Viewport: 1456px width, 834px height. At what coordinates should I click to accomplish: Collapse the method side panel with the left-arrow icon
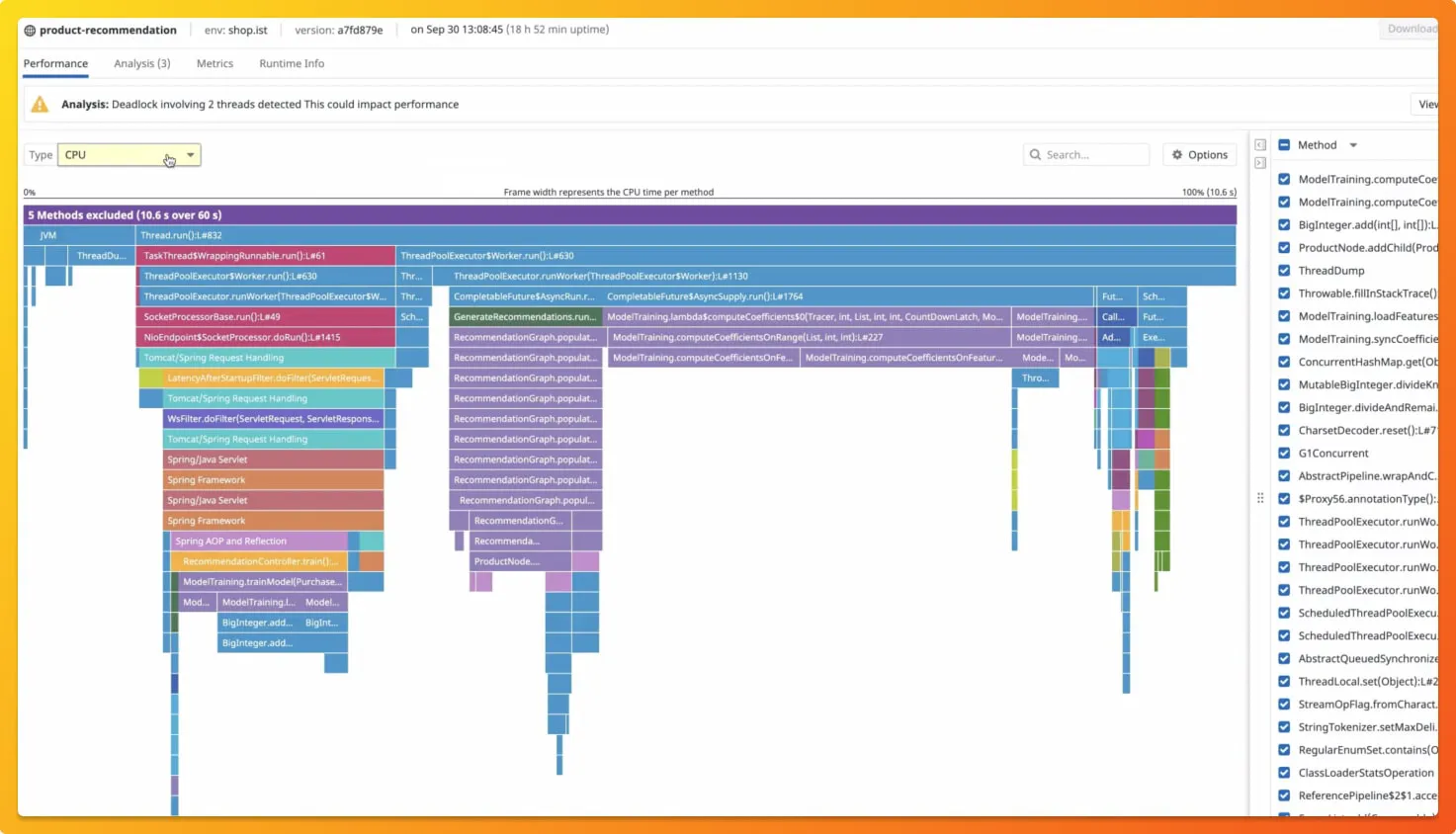[x=1260, y=145]
